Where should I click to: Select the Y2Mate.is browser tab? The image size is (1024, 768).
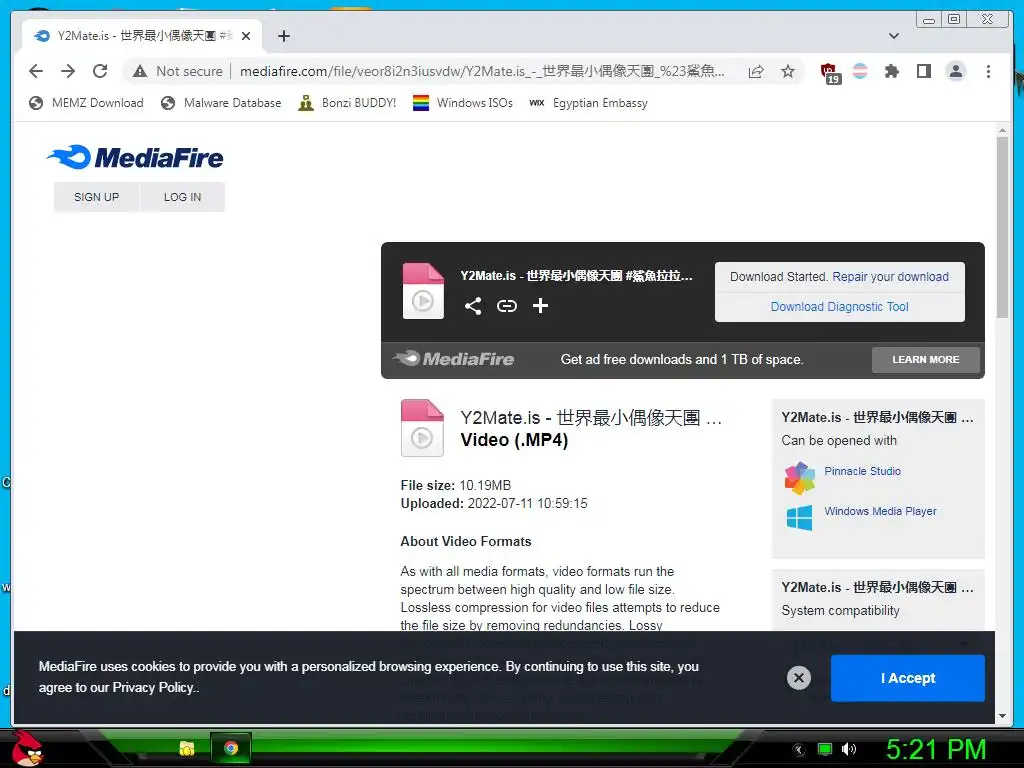(141, 36)
